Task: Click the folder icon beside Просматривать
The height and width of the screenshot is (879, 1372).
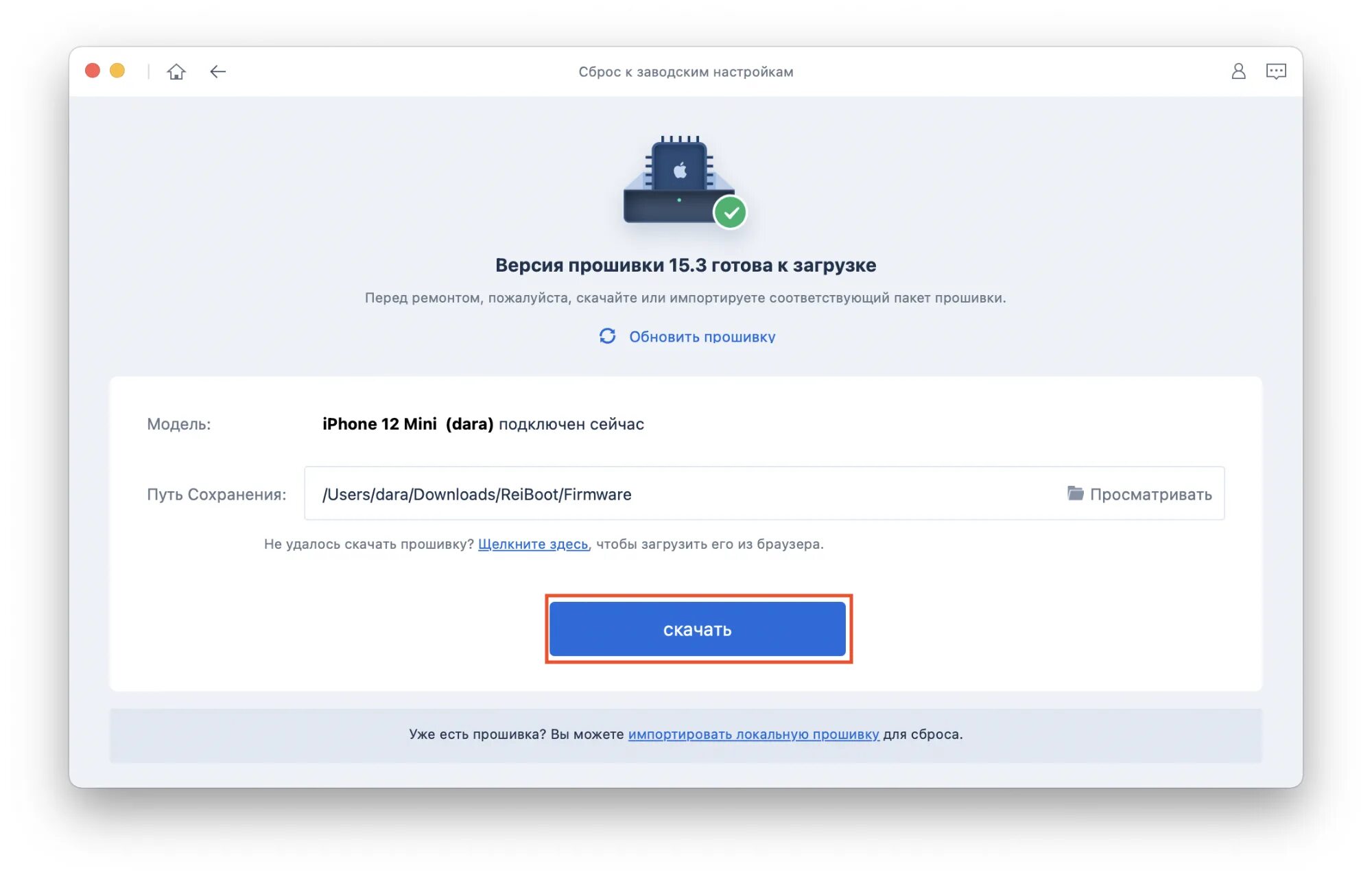Action: point(1075,493)
